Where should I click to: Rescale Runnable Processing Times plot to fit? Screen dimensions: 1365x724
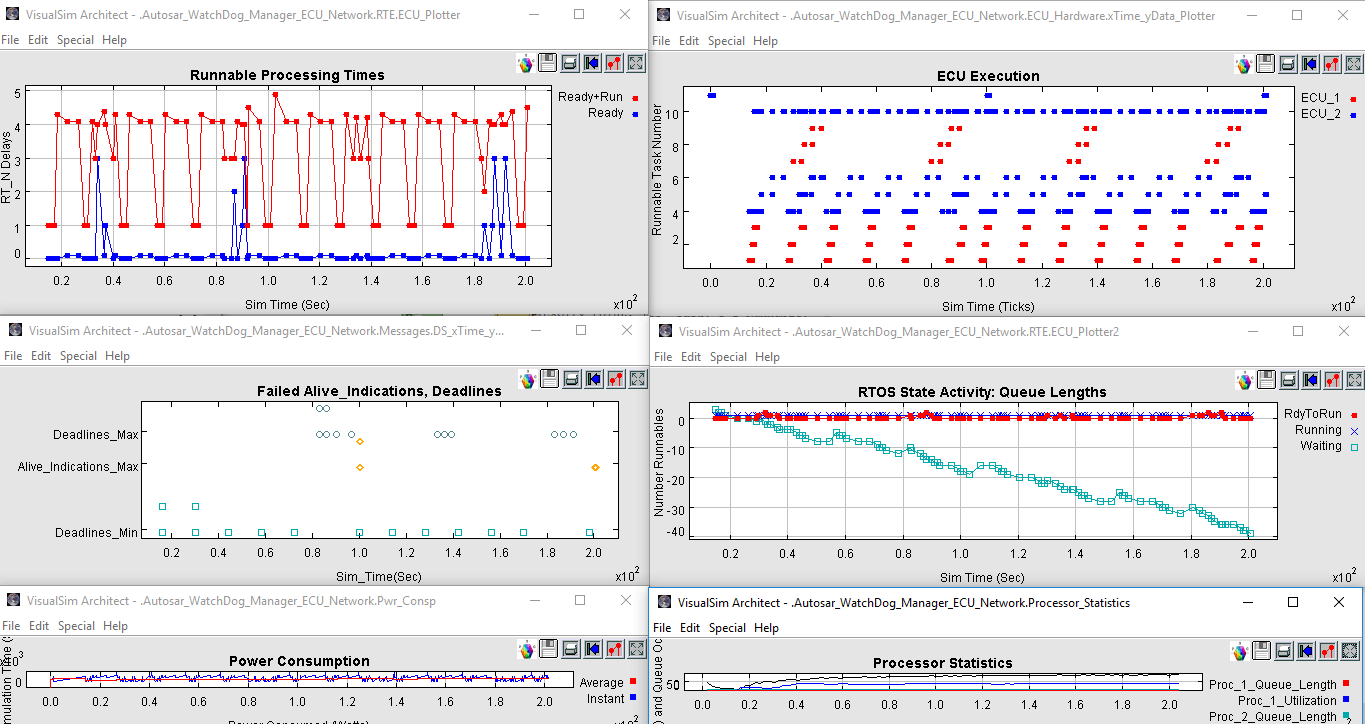coord(636,63)
